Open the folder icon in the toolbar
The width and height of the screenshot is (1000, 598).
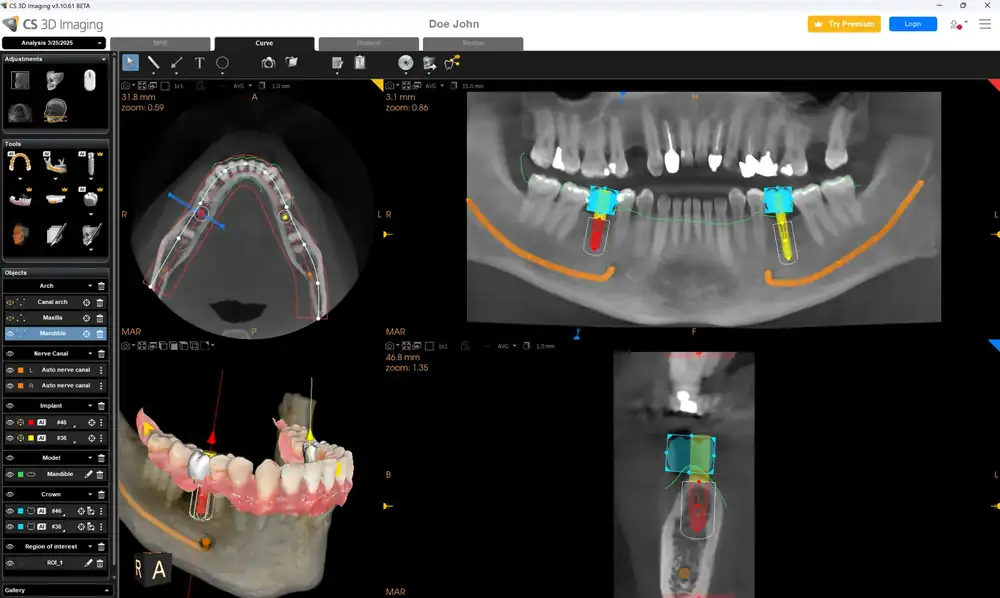coord(291,62)
